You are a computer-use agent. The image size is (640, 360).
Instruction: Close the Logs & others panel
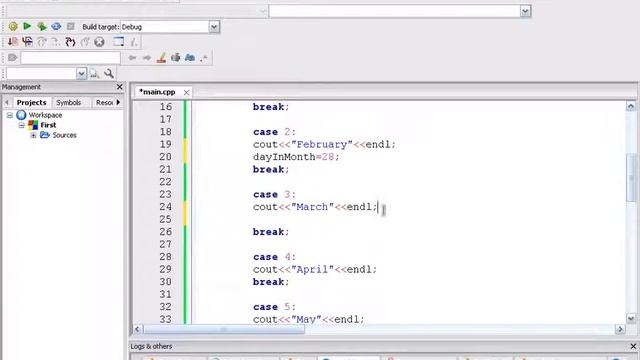click(x=633, y=346)
